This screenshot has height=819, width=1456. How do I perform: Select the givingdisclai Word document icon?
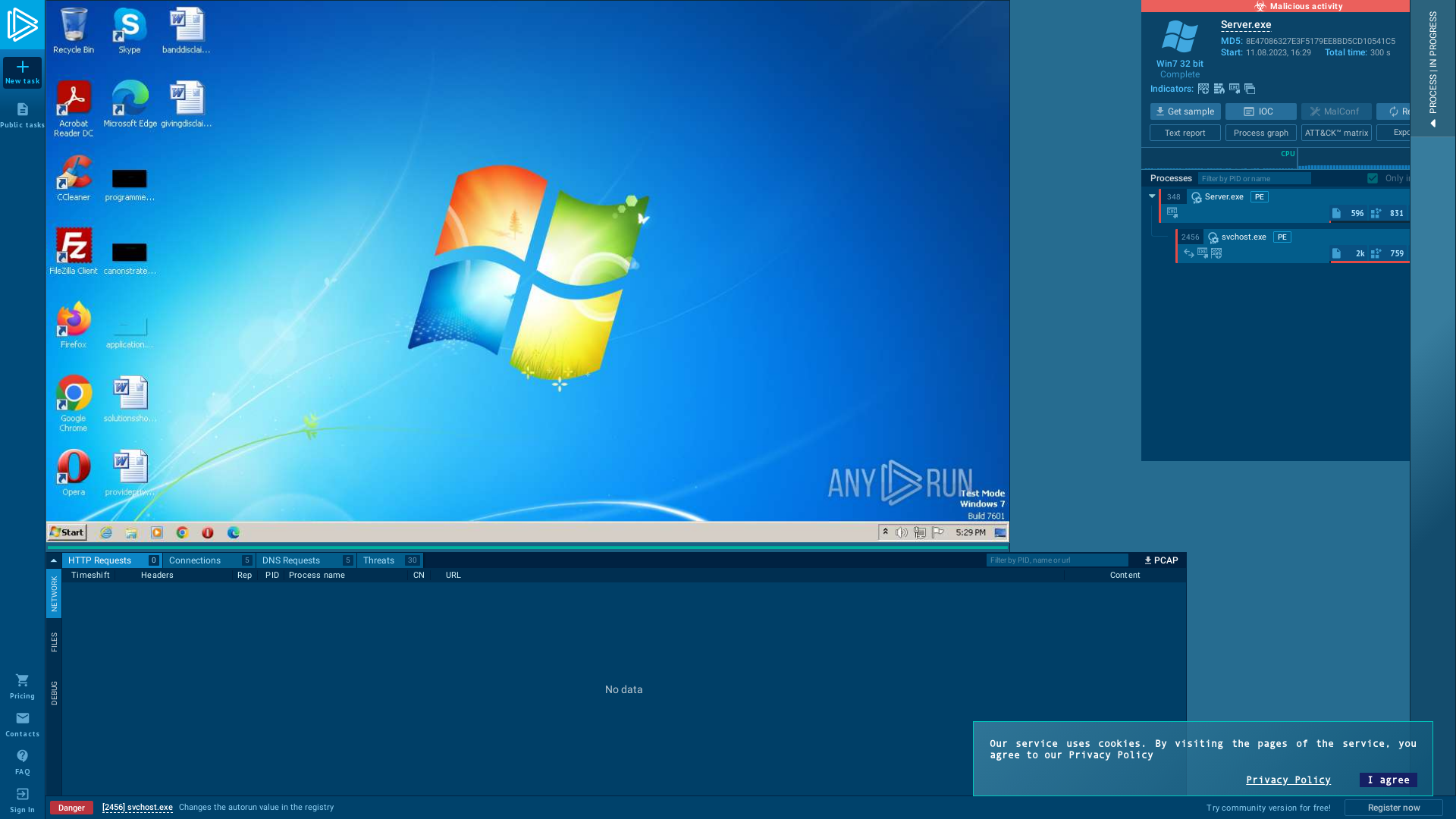186,104
